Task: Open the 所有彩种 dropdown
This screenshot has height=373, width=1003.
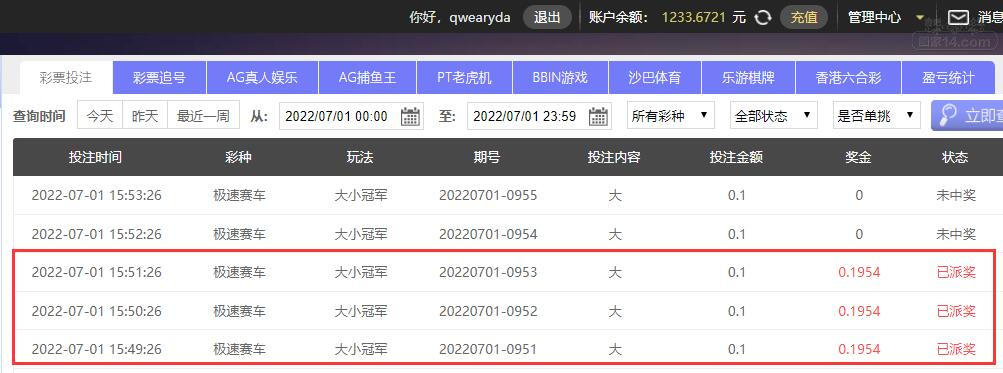Action: click(x=670, y=116)
